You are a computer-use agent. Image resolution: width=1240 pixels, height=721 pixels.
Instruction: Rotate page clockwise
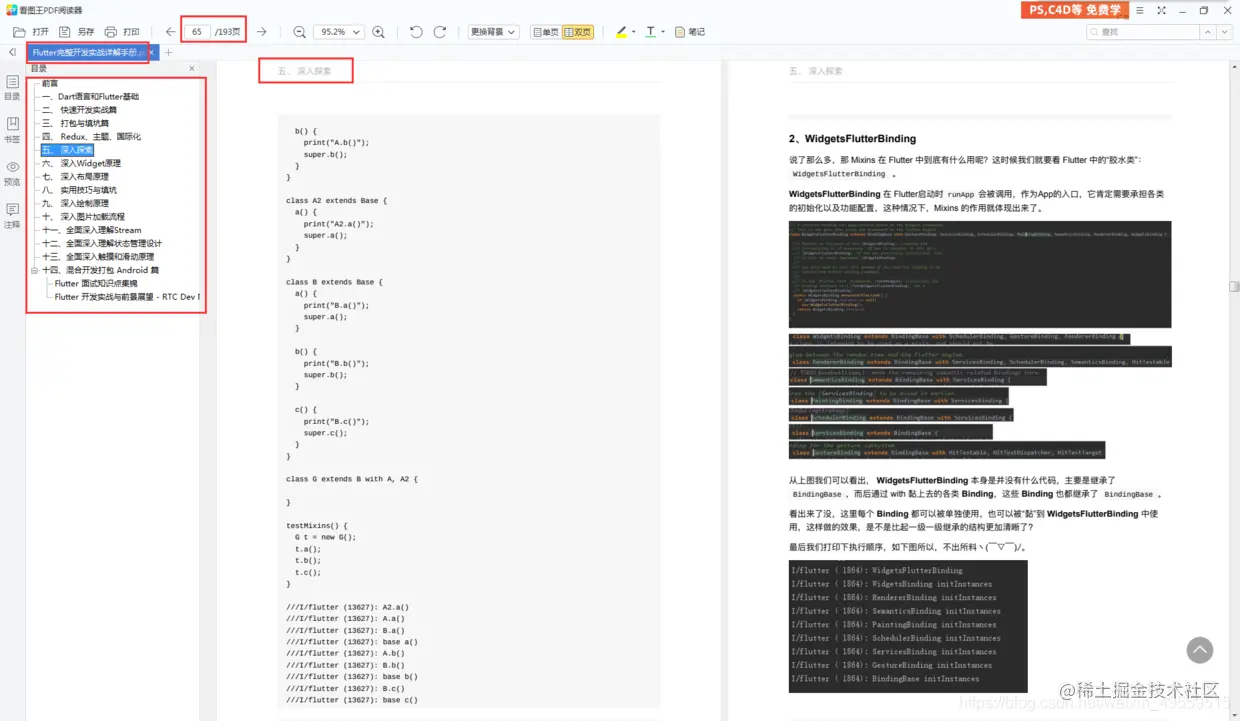[x=440, y=32]
